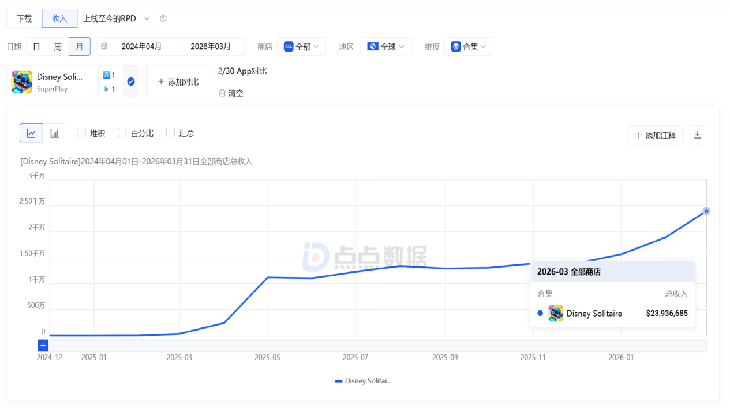Toggle the 百分比 percentage checkbox
The width and height of the screenshot is (730, 408).
[x=122, y=133]
